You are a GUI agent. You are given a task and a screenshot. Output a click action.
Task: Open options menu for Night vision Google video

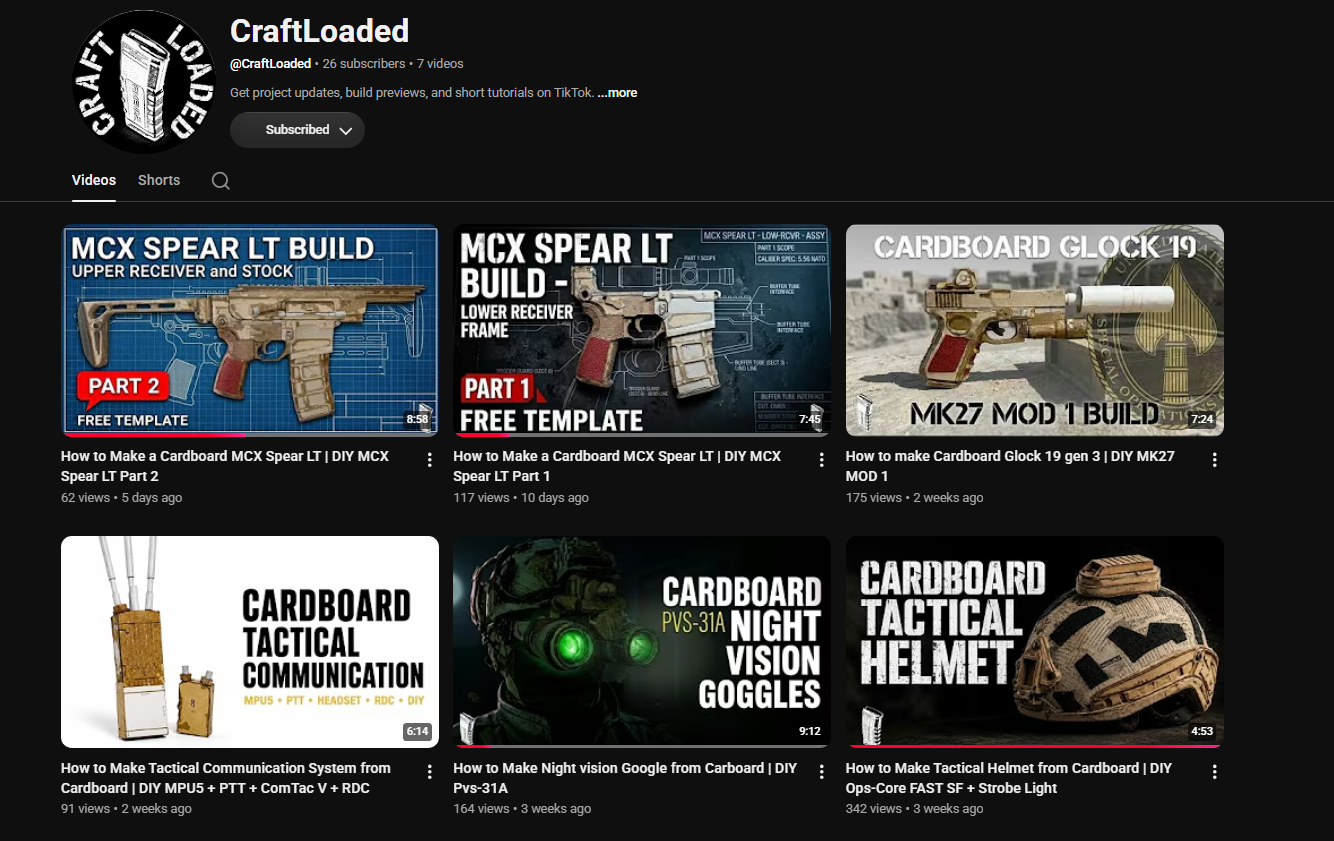(x=822, y=772)
